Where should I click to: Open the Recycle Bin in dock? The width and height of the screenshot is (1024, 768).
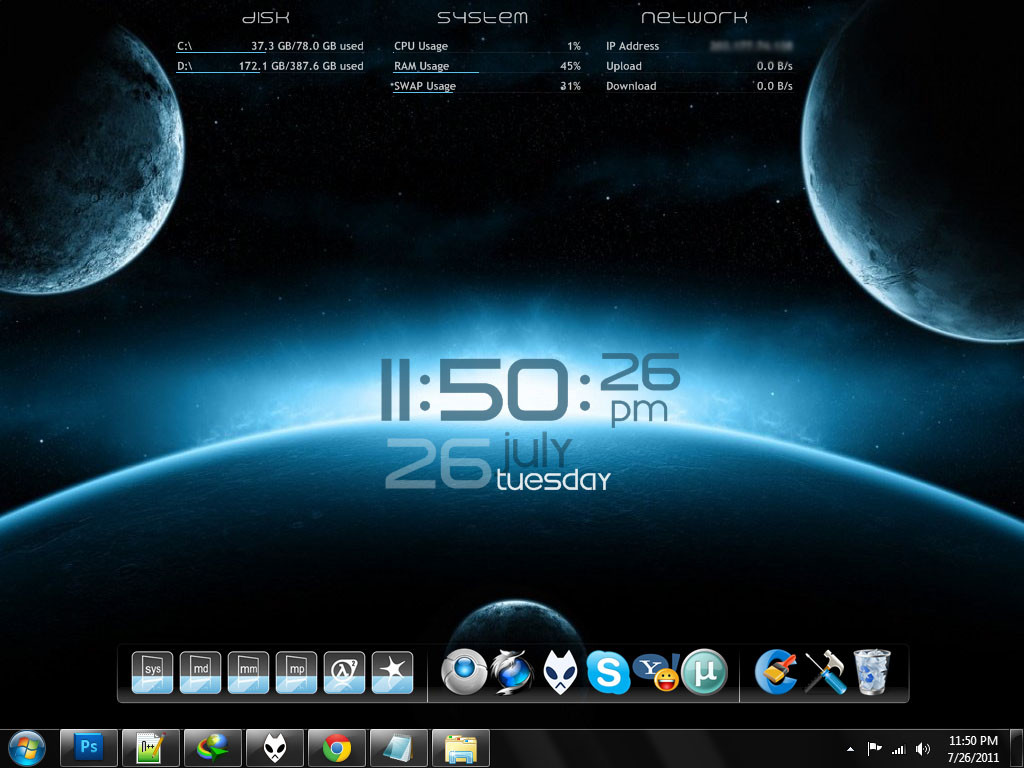872,672
